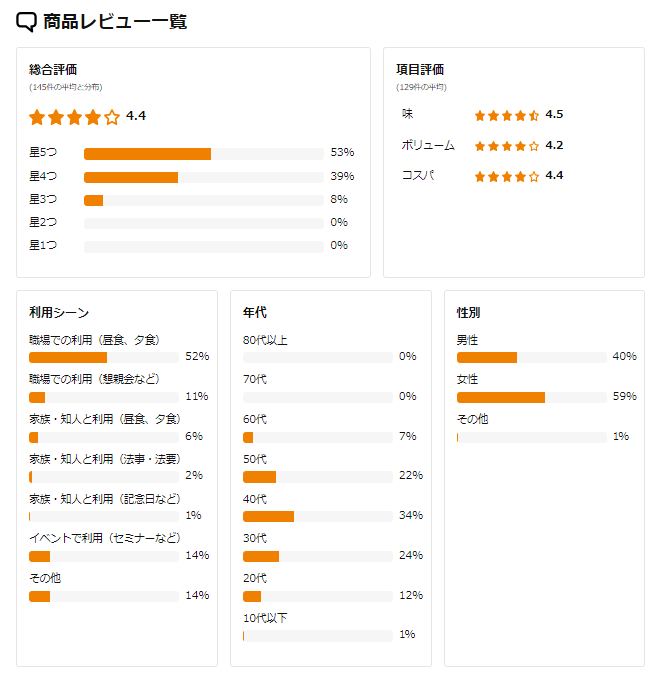Click the speech bubble review icon
This screenshot has width=657, height=681.
click(x=26, y=22)
